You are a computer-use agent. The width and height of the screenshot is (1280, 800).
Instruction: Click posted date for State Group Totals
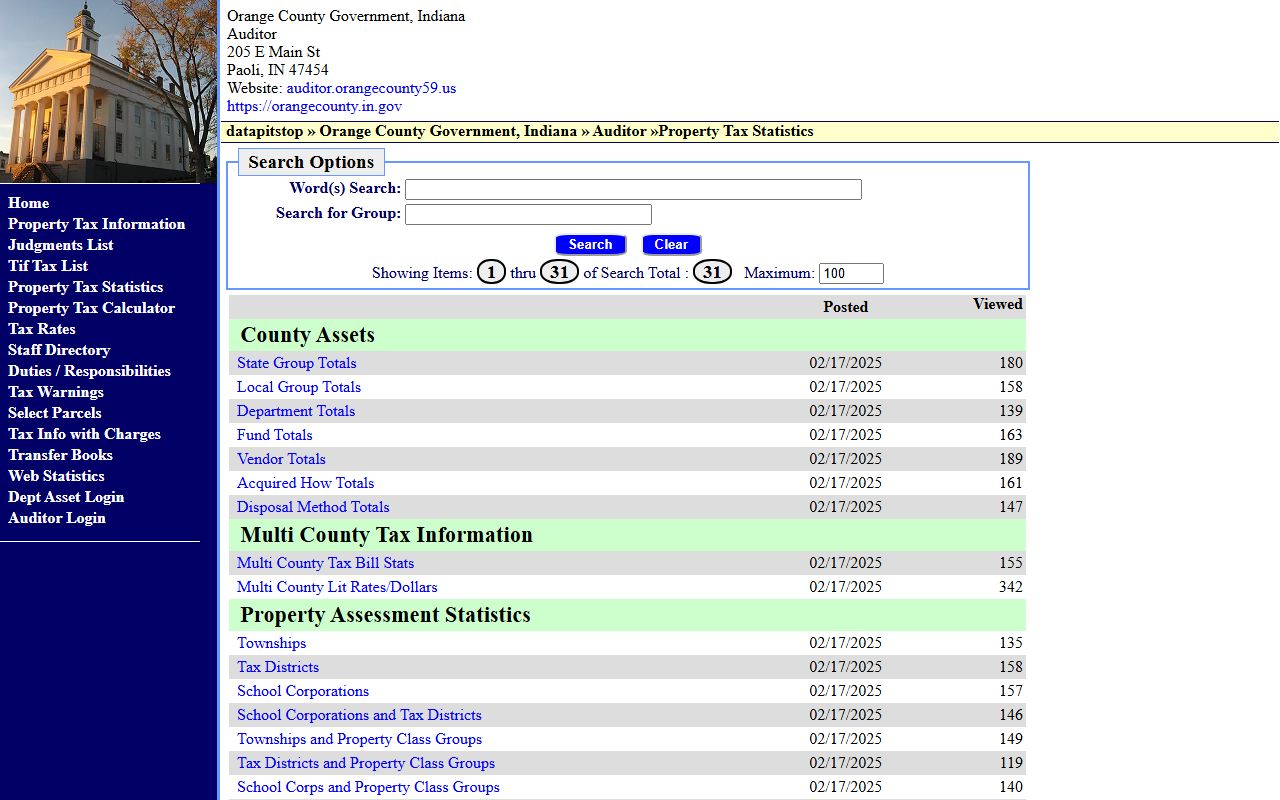coord(845,363)
